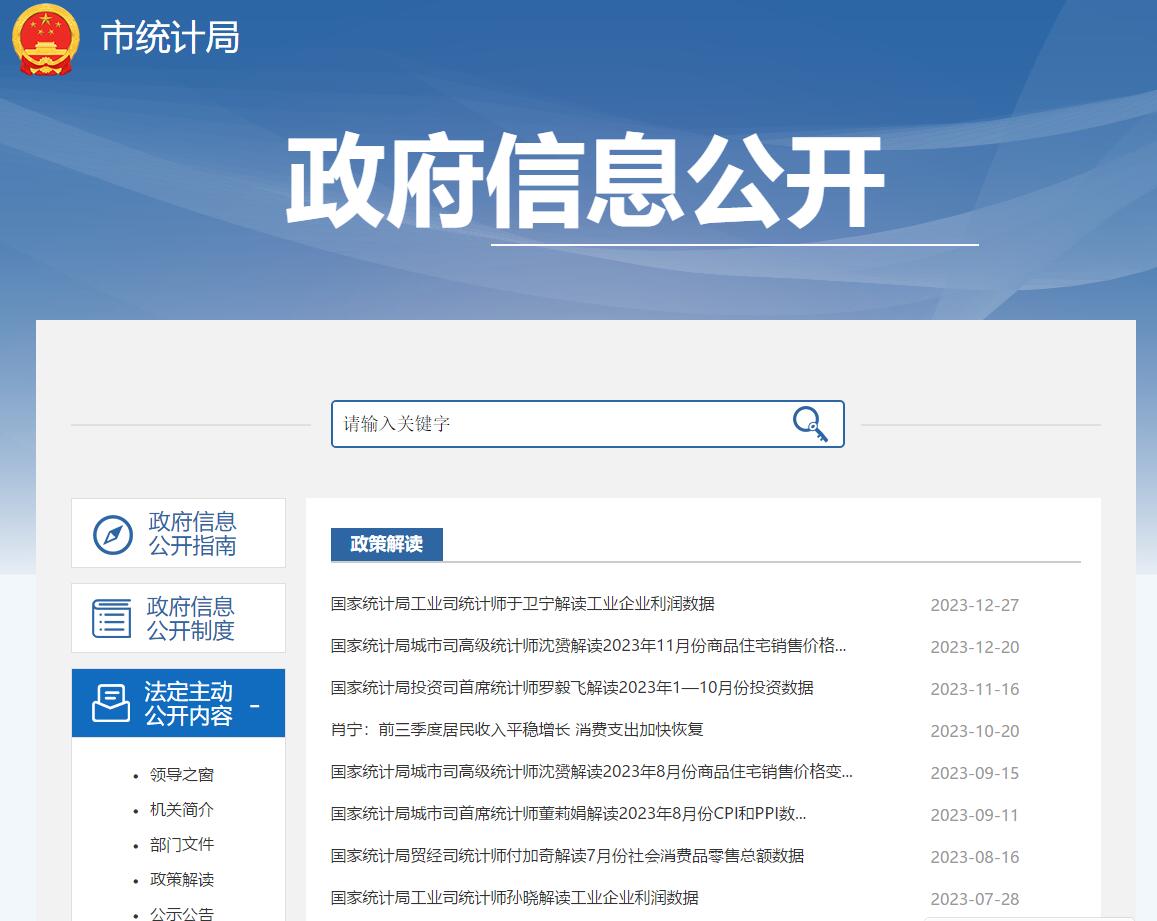
Task: Open article on 于卫宁解读工业企业利润数据
Action: click(x=522, y=604)
